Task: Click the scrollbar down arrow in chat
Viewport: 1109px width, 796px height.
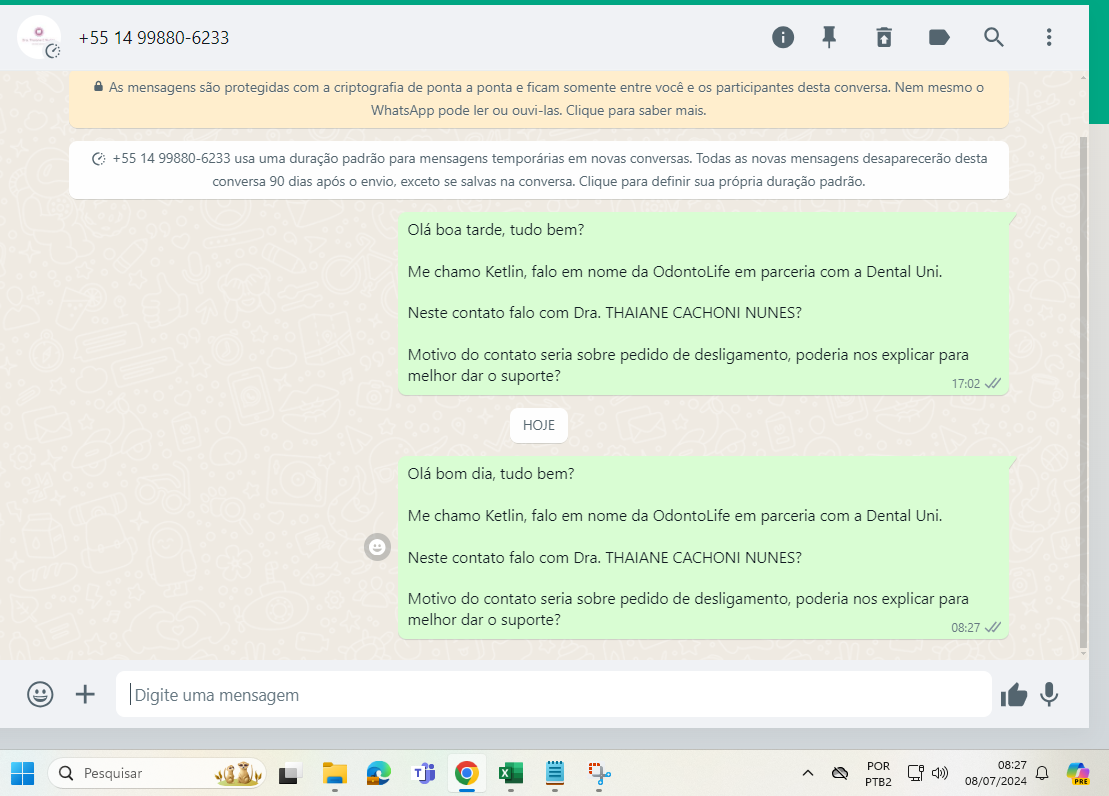Action: pos(1084,654)
